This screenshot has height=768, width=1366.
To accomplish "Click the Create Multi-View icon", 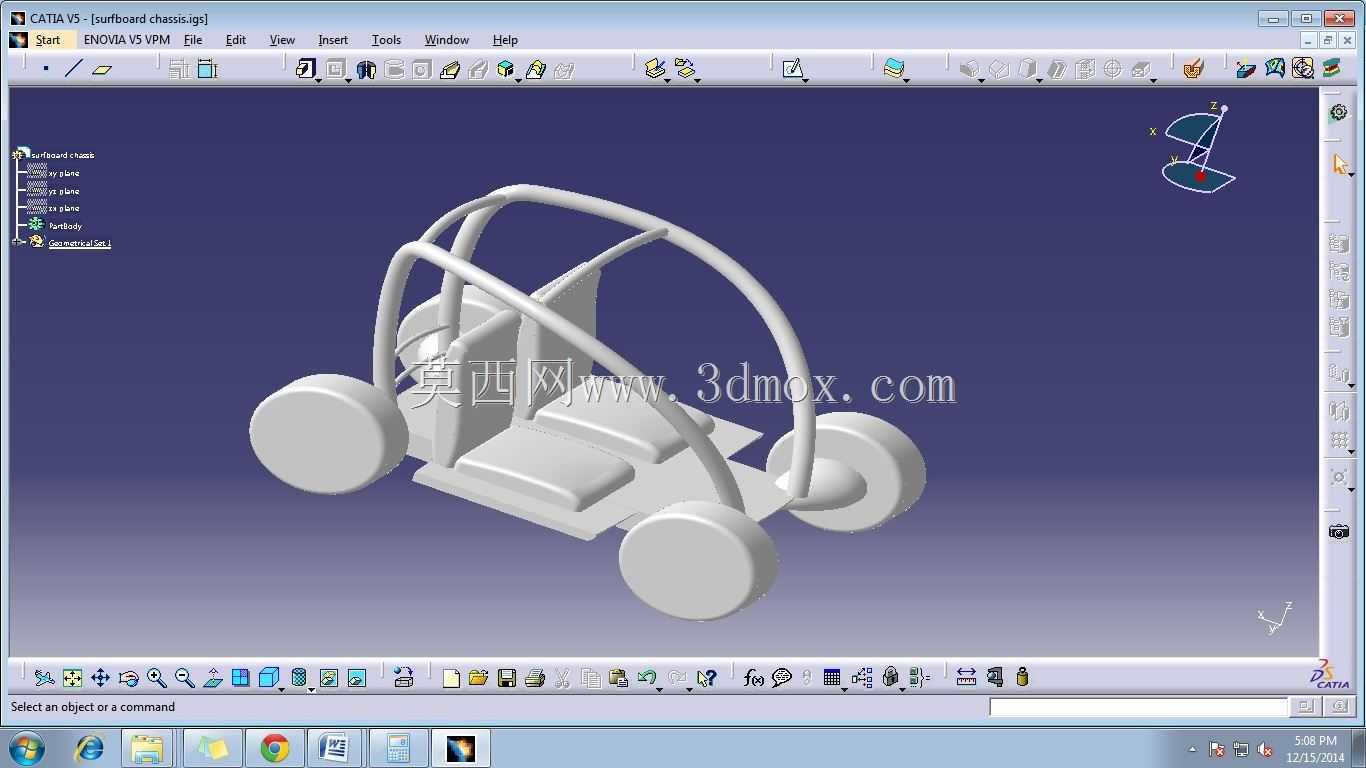I will (x=241, y=678).
